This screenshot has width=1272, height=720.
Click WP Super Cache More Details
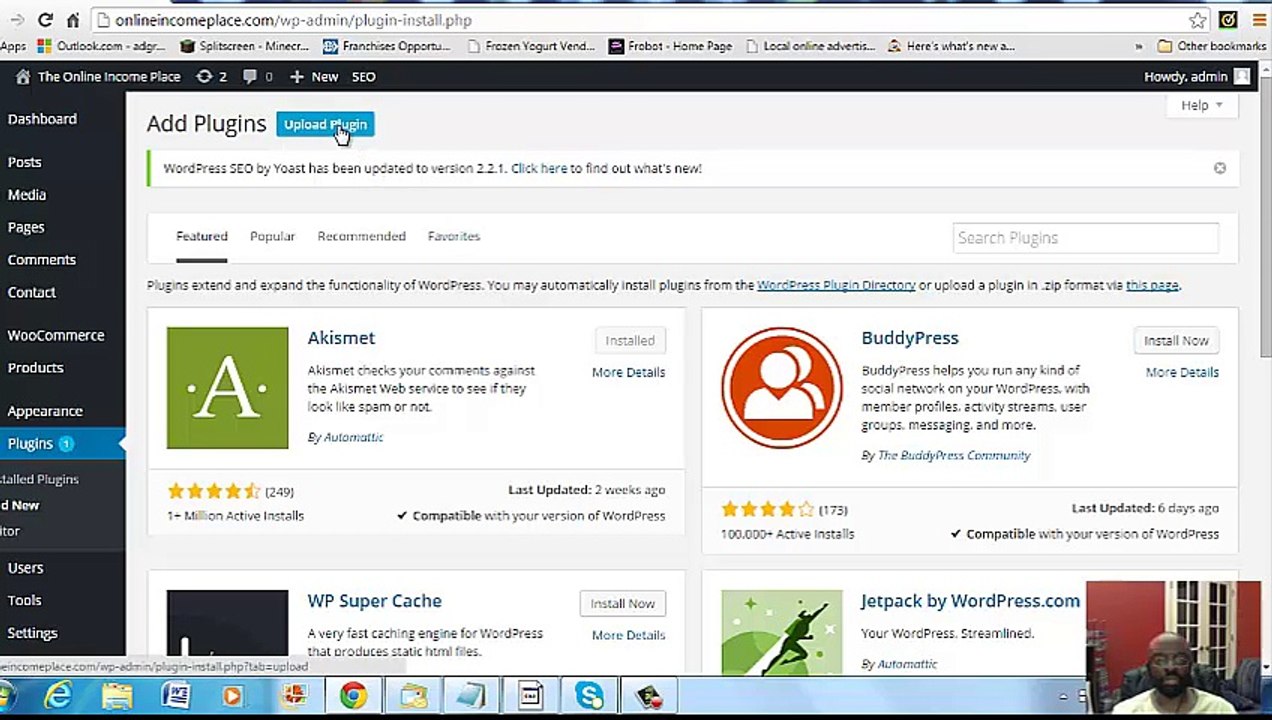628,635
